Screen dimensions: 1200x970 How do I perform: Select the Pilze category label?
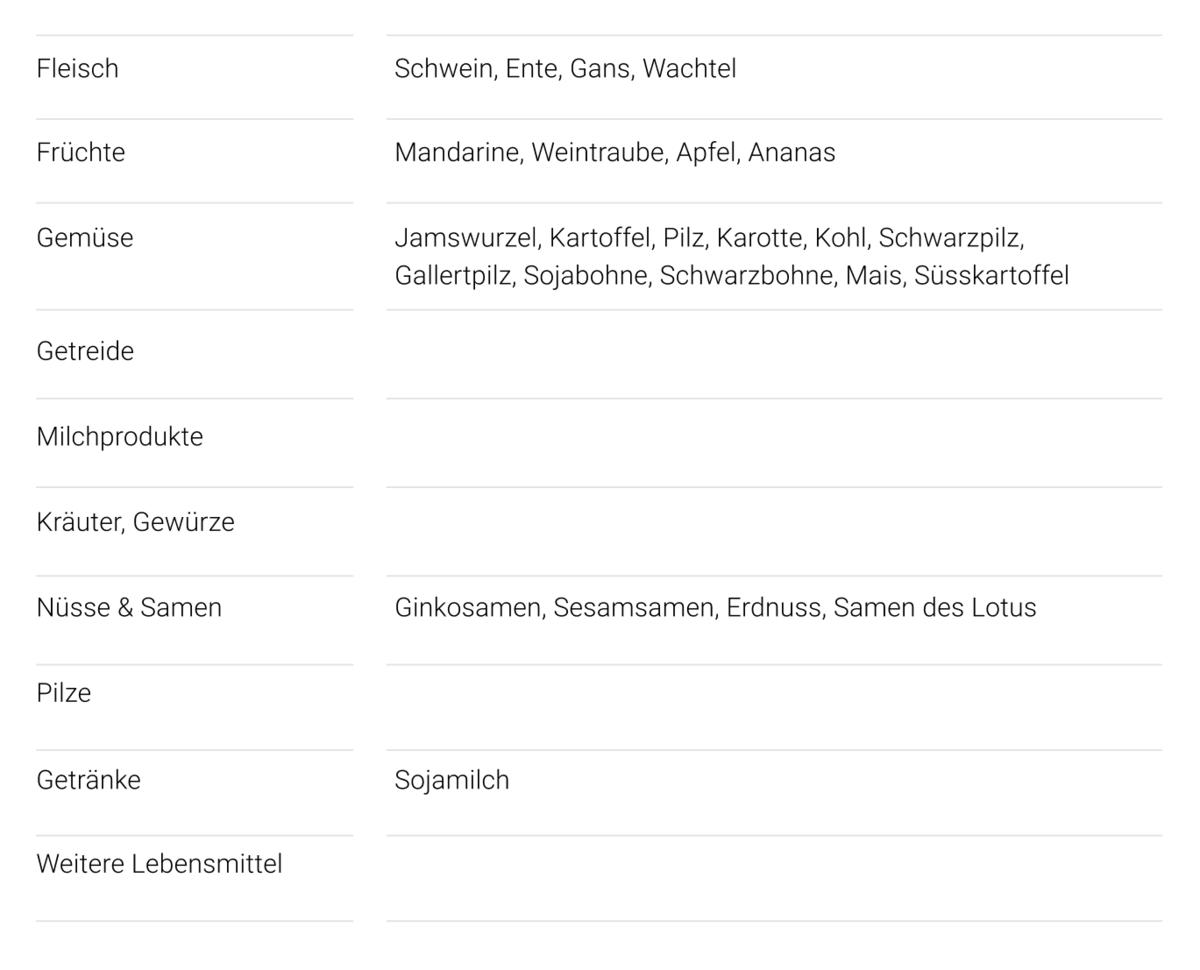tap(63, 693)
